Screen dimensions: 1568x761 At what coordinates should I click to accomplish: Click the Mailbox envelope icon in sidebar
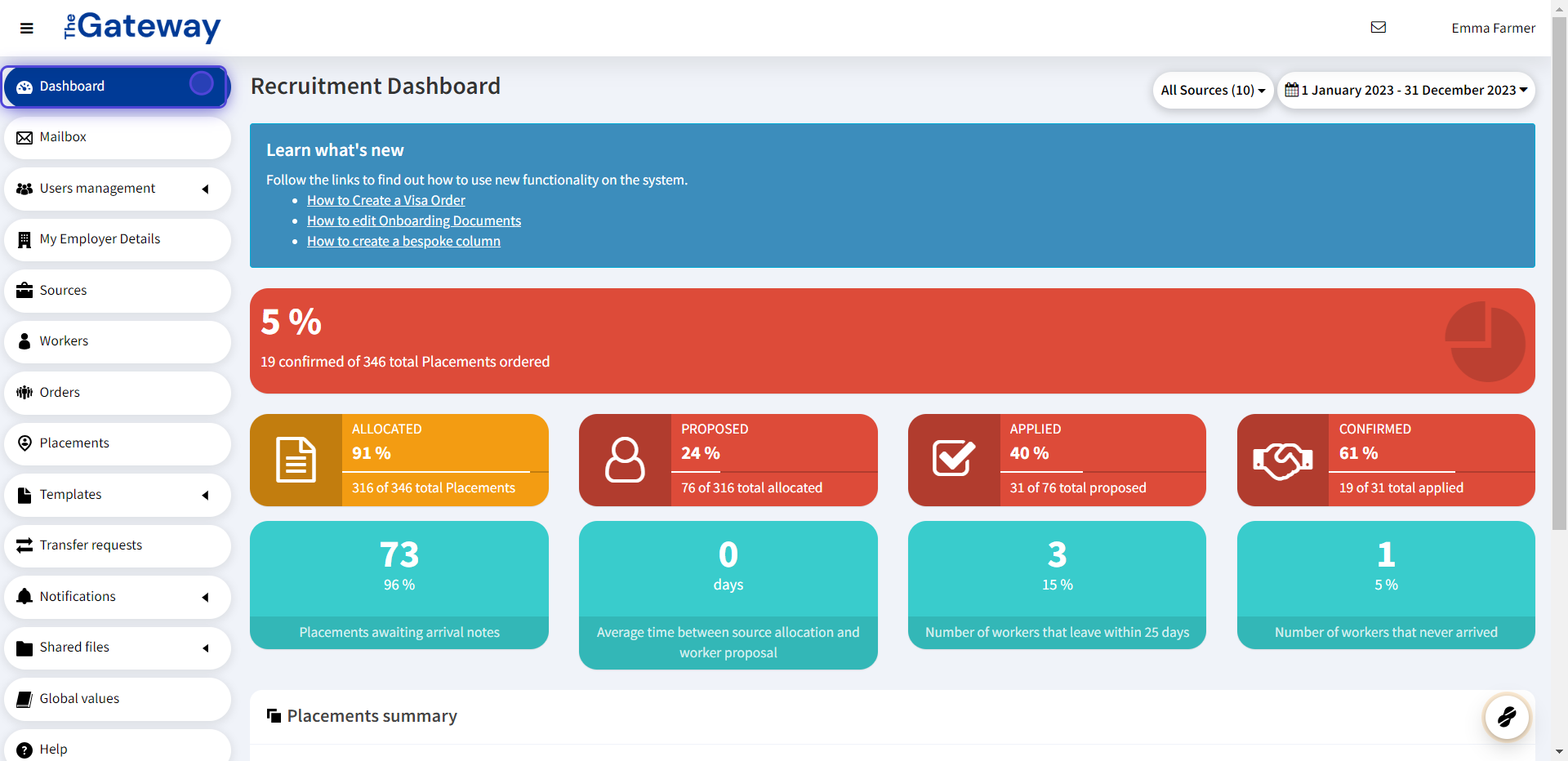click(x=24, y=137)
